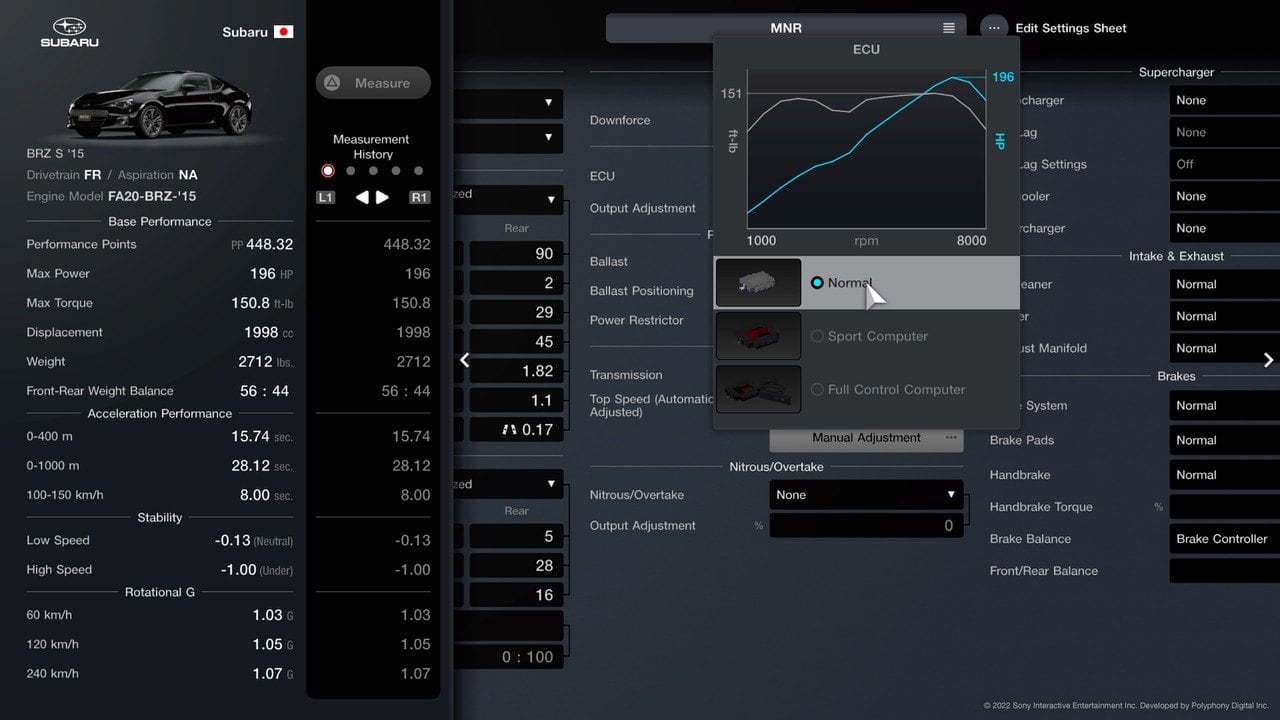
Task: Open the Brake Pads Normal dropdown
Action: coord(1225,440)
